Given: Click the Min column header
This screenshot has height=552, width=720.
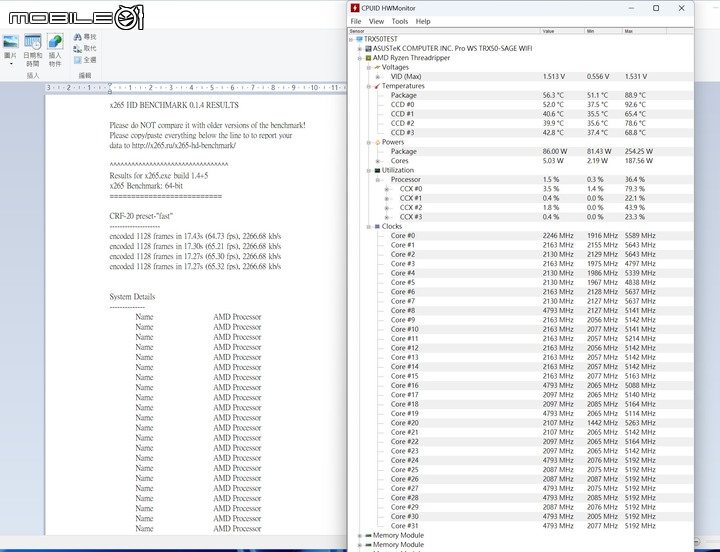Looking at the screenshot, I should [x=603, y=31].
